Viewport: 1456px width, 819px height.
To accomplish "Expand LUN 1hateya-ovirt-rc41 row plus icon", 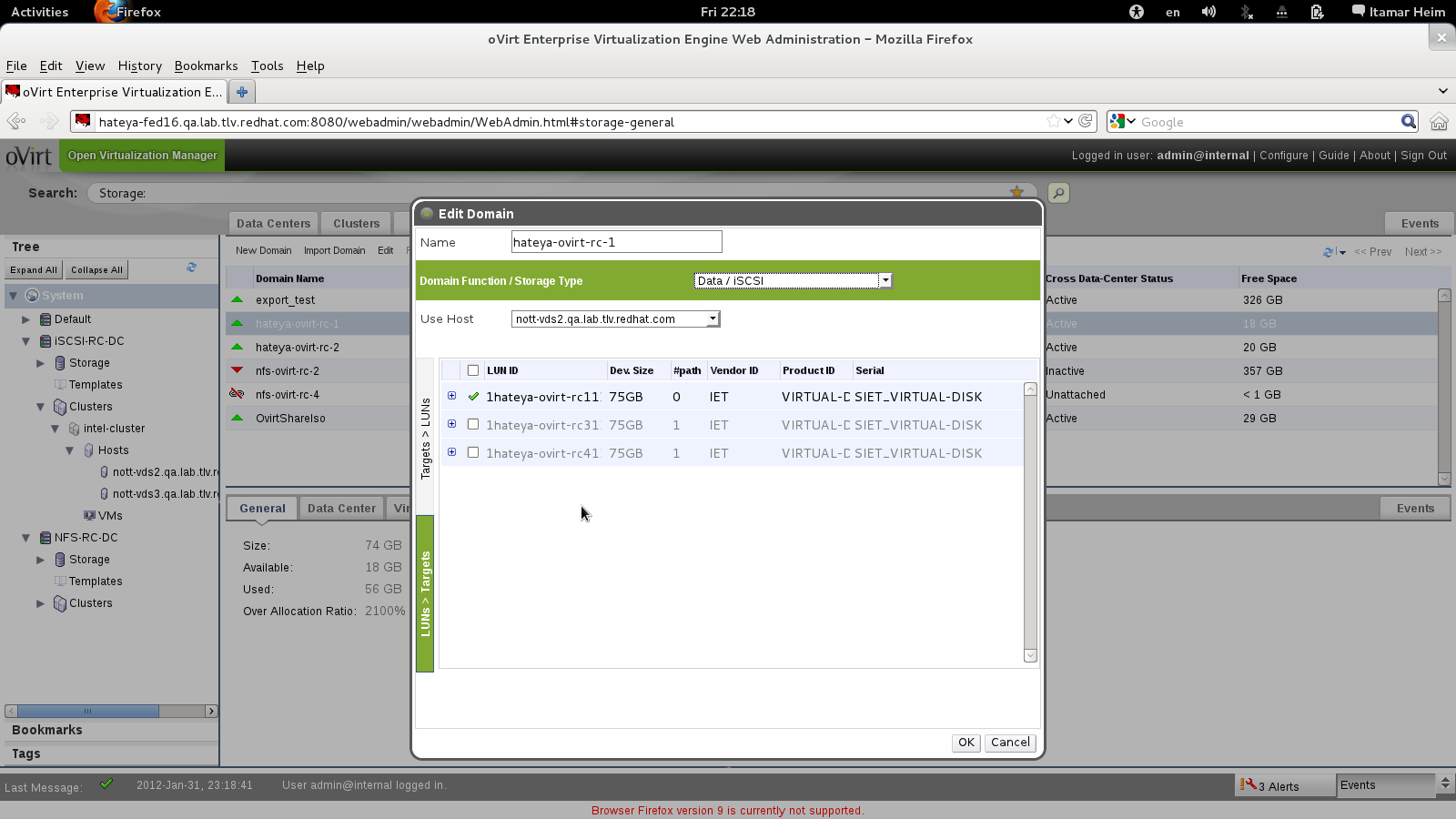I will click(x=451, y=452).
